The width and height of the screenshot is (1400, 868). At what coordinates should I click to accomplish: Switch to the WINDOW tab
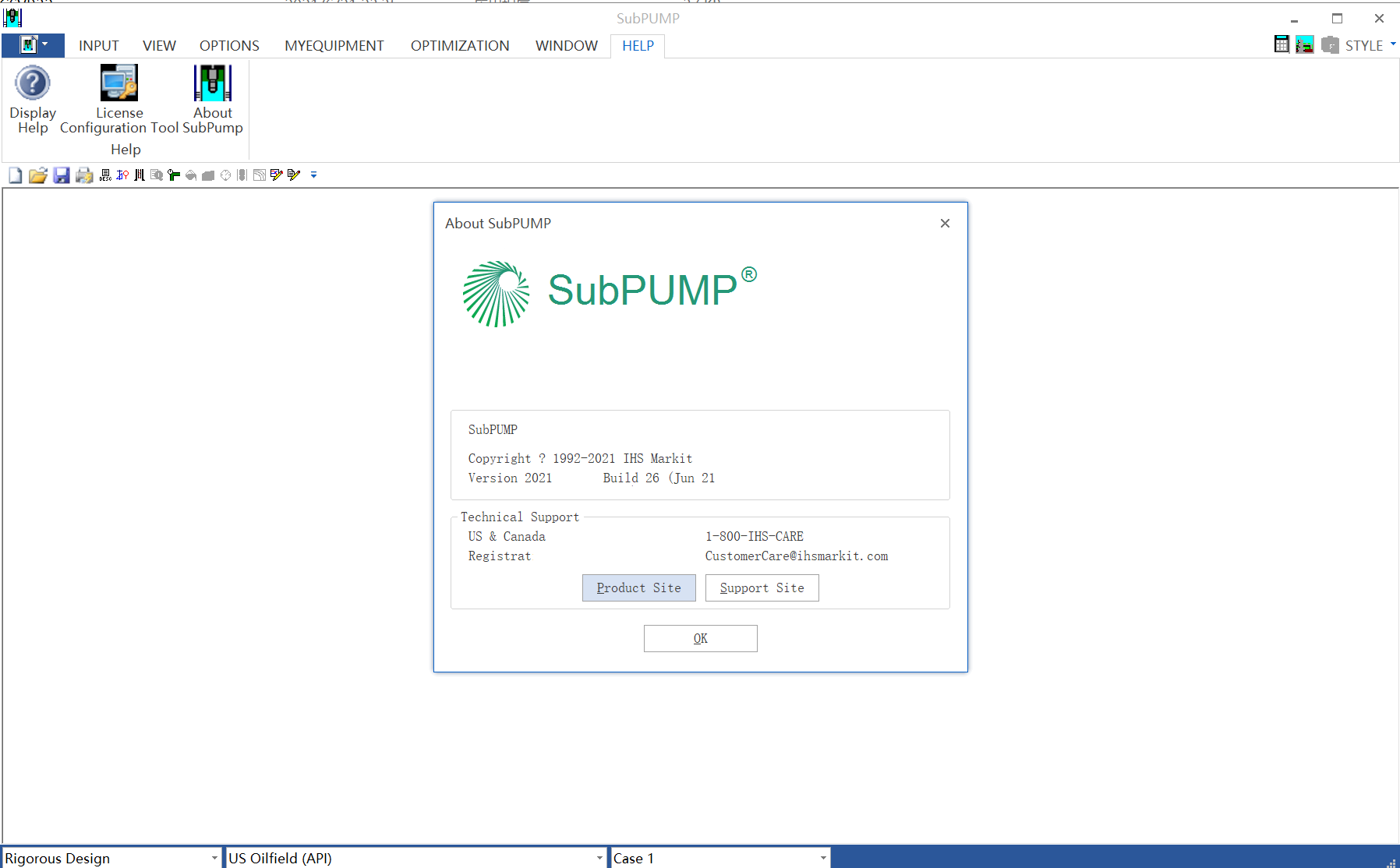pyautogui.click(x=567, y=46)
